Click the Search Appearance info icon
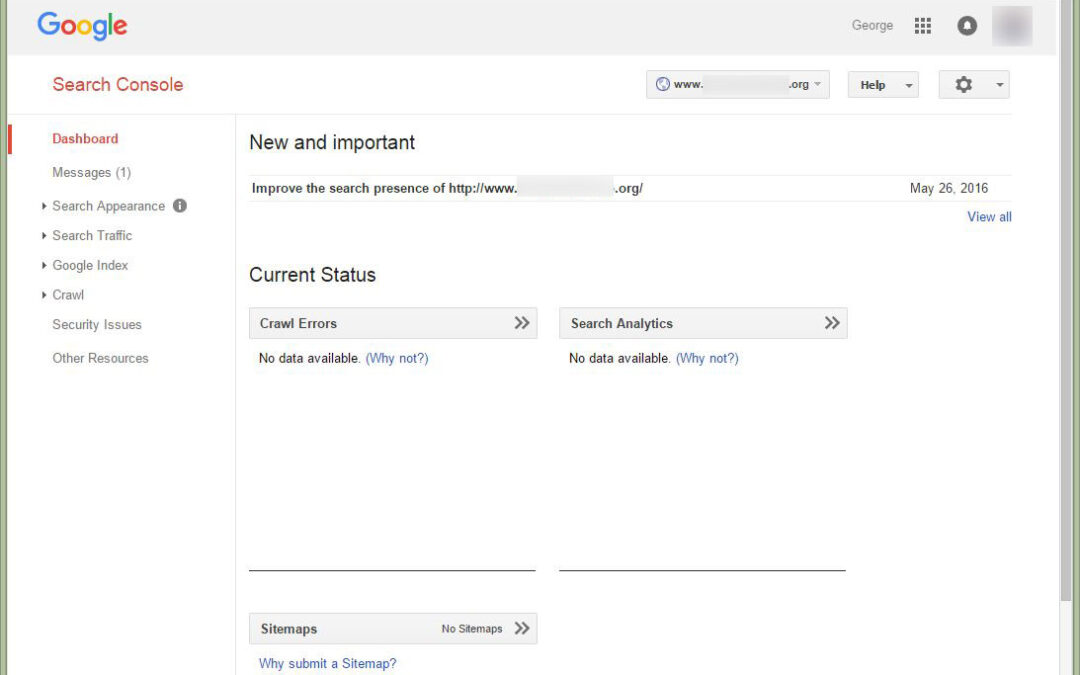The image size is (1080, 675). tap(180, 205)
